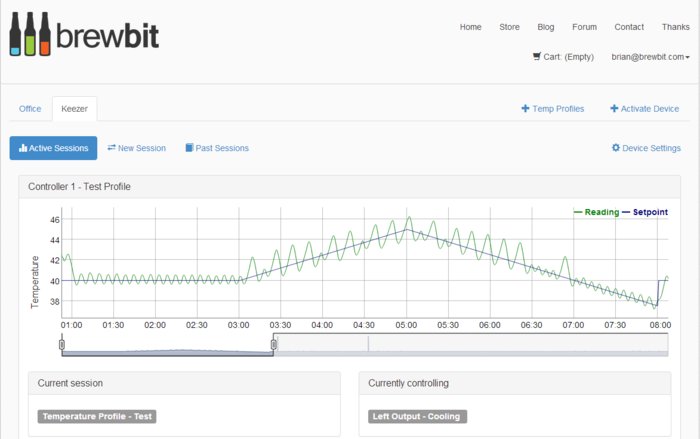Click the plus icon beside Activate Device

point(614,109)
